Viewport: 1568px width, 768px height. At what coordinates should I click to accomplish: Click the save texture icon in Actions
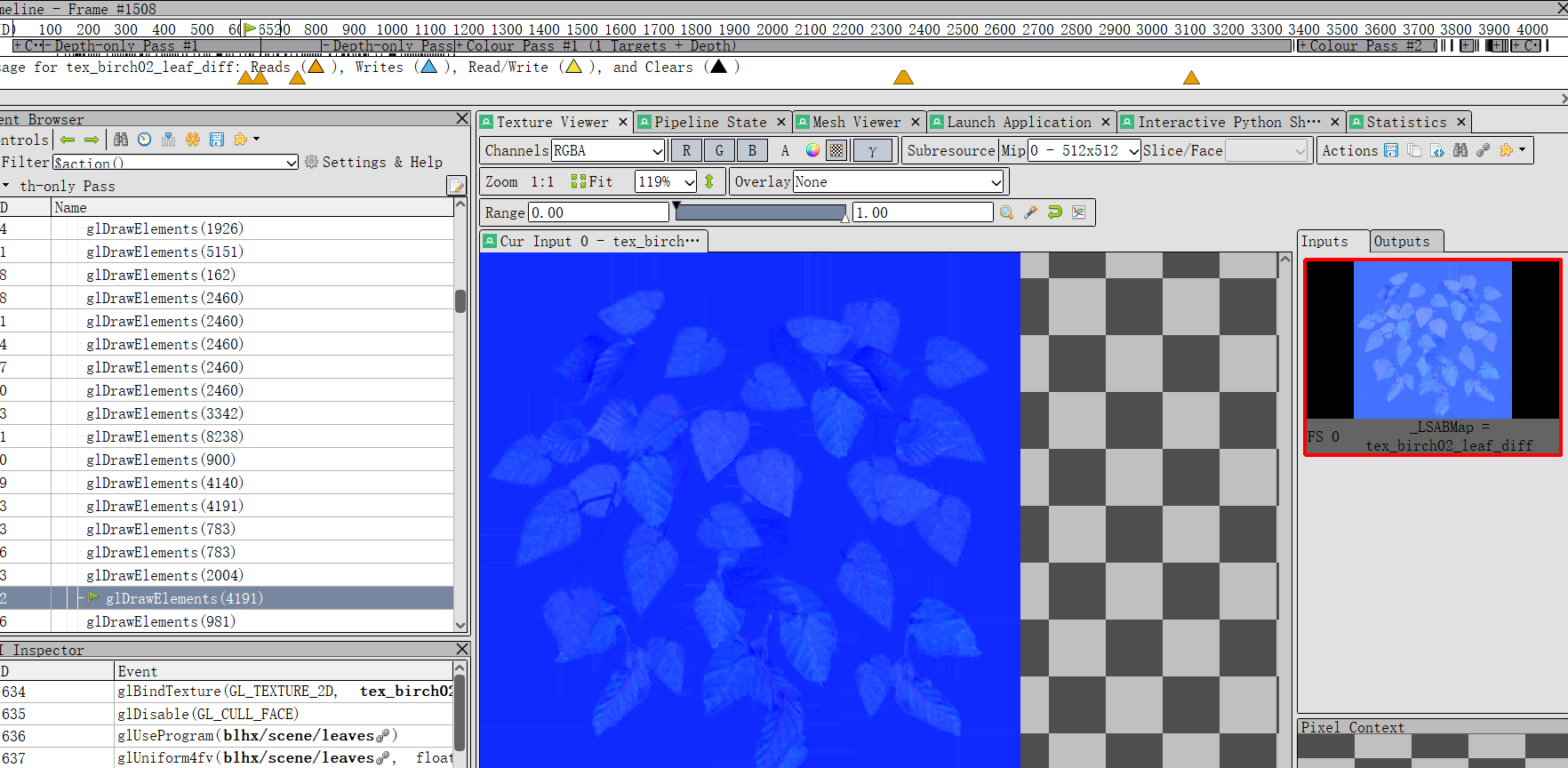pyautogui.click(x=1391, y=151)
